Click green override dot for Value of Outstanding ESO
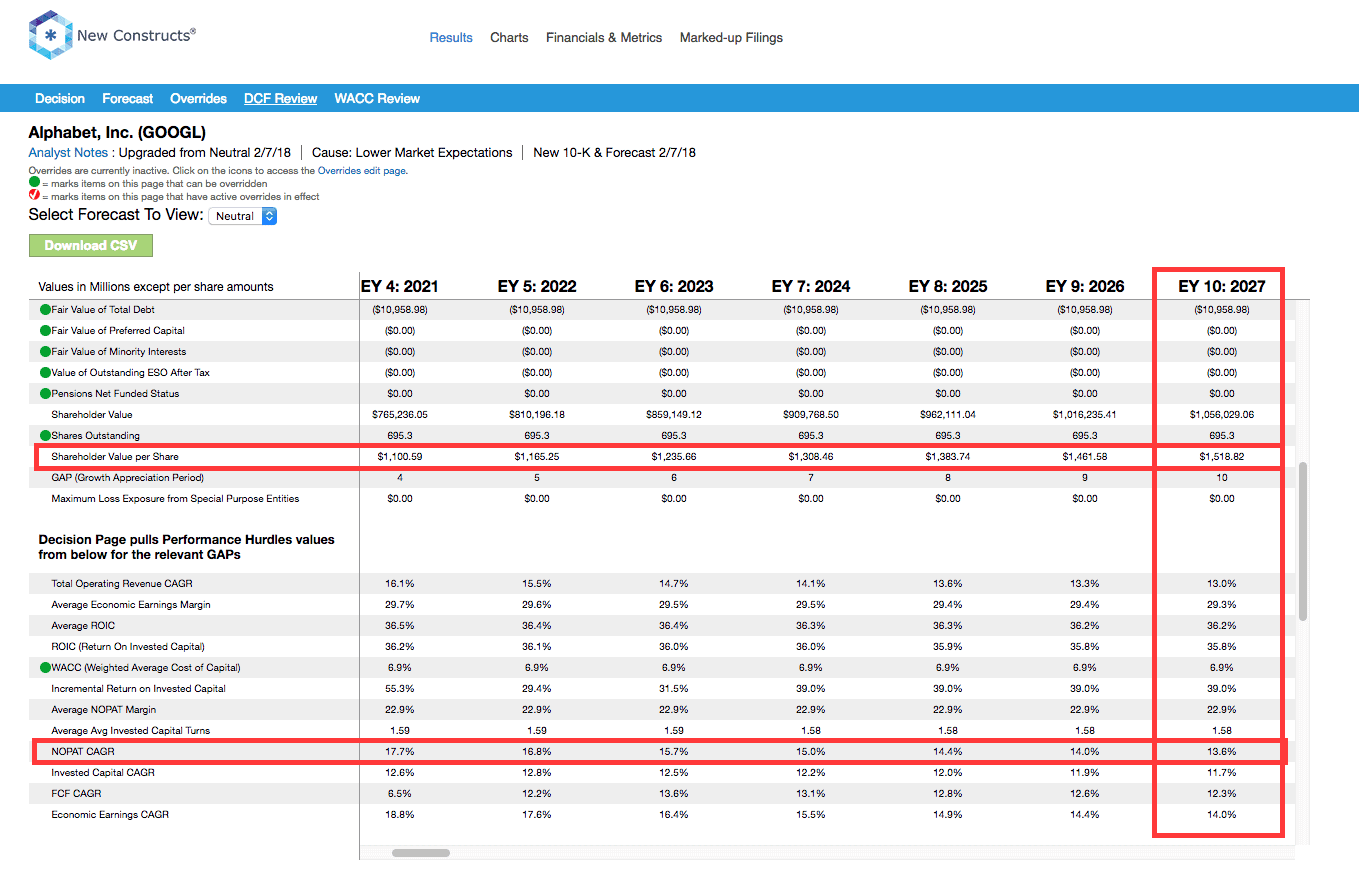This screenshot has height=884, width=1359. (45, 373)
